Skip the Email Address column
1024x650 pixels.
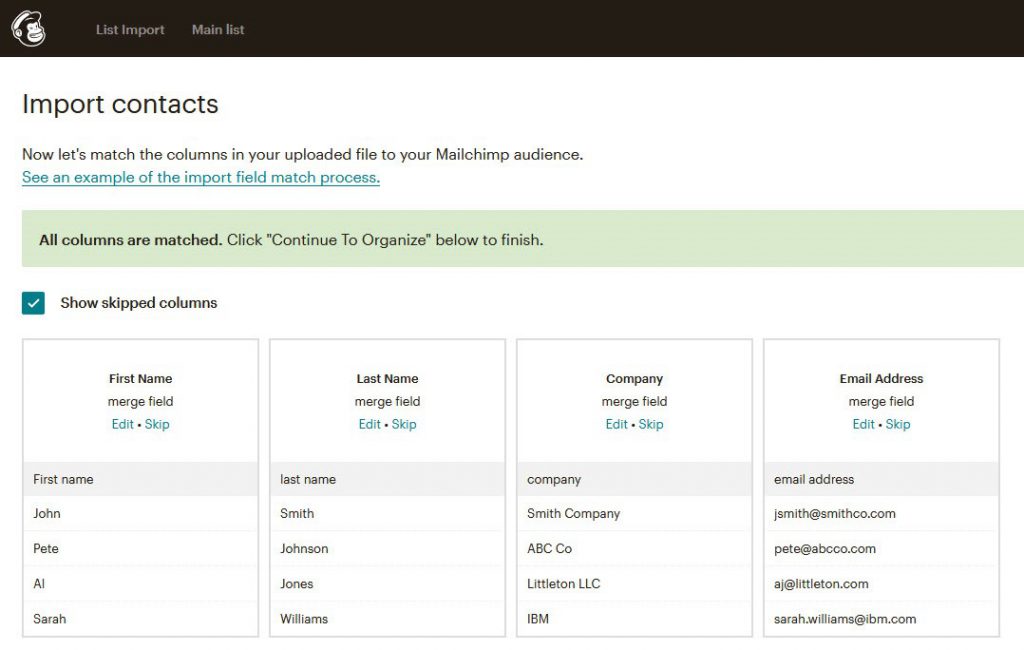pyautogui.click(x=897, y=424)
